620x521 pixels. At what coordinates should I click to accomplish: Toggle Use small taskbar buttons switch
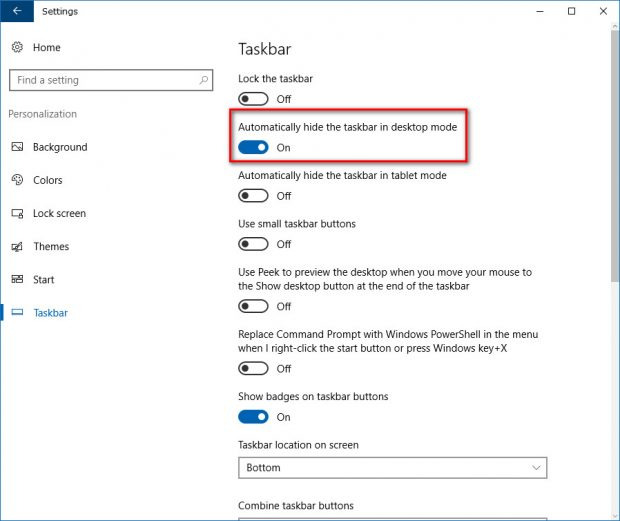253,244
